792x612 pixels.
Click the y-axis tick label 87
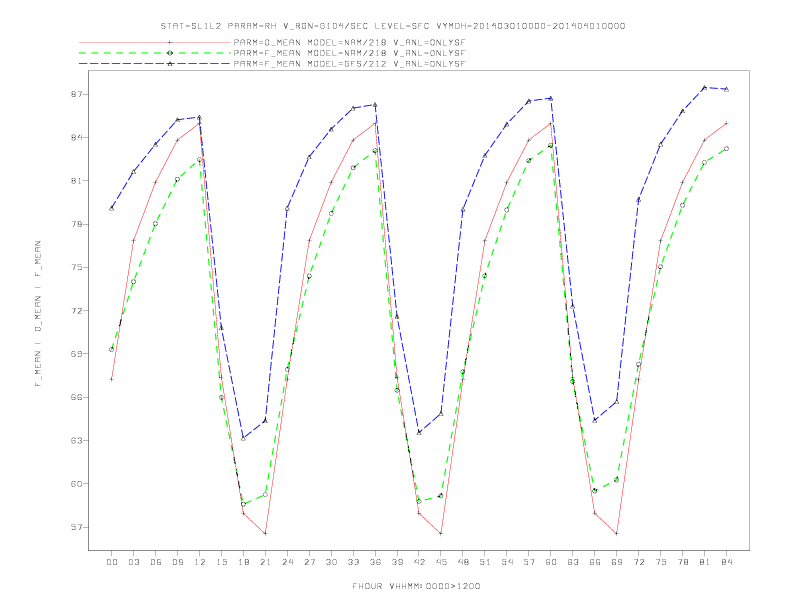point(77,94)
